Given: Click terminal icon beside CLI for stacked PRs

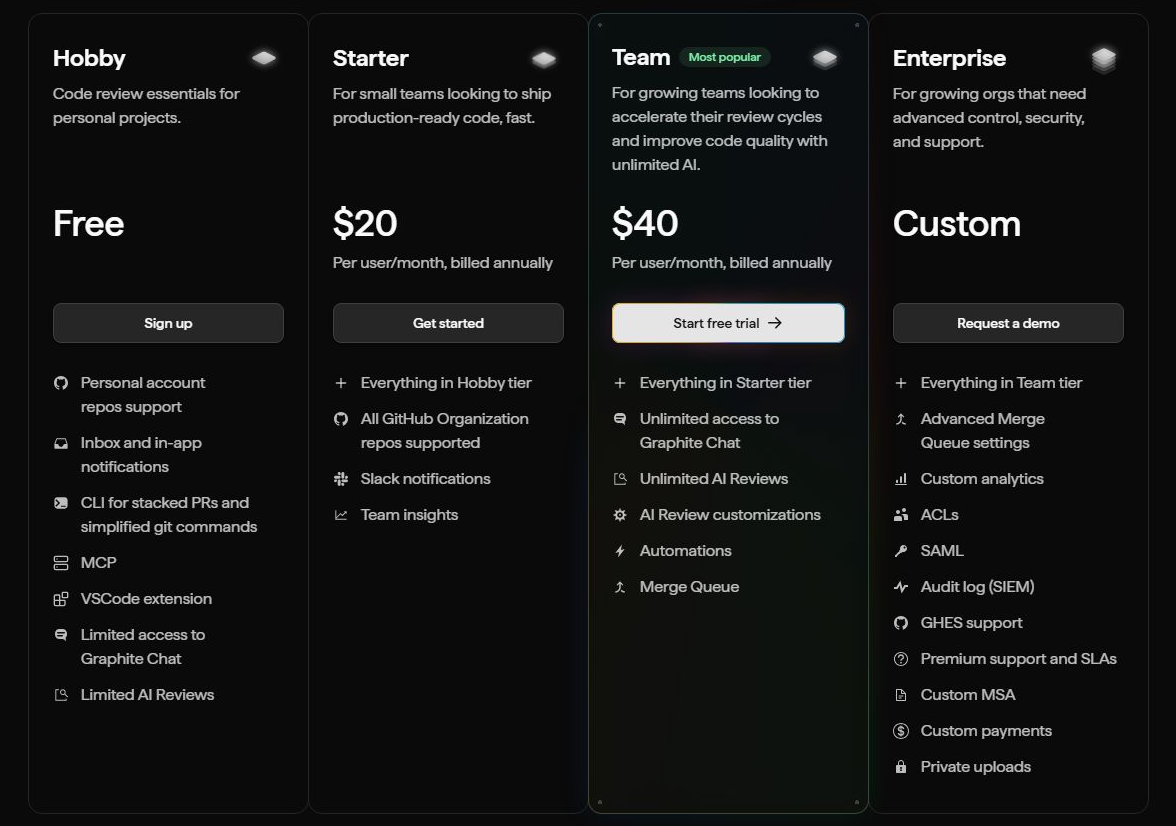Looking at the screenshot, I should click(61, 503).
